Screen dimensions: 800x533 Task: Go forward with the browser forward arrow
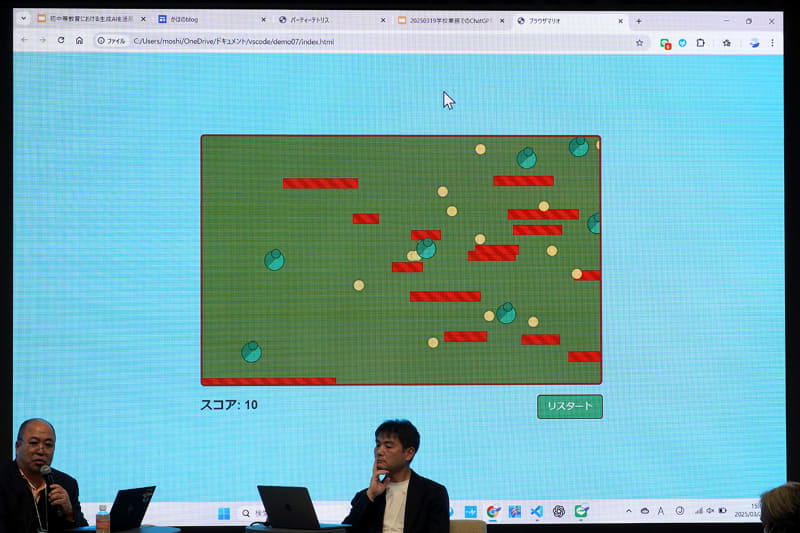(43, 40)
